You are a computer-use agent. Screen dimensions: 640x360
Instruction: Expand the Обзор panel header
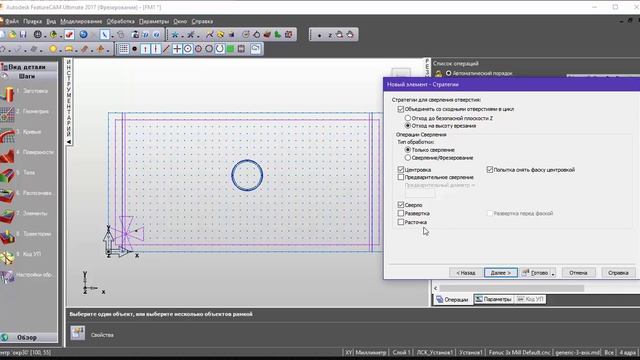click(x=29, y=338)
